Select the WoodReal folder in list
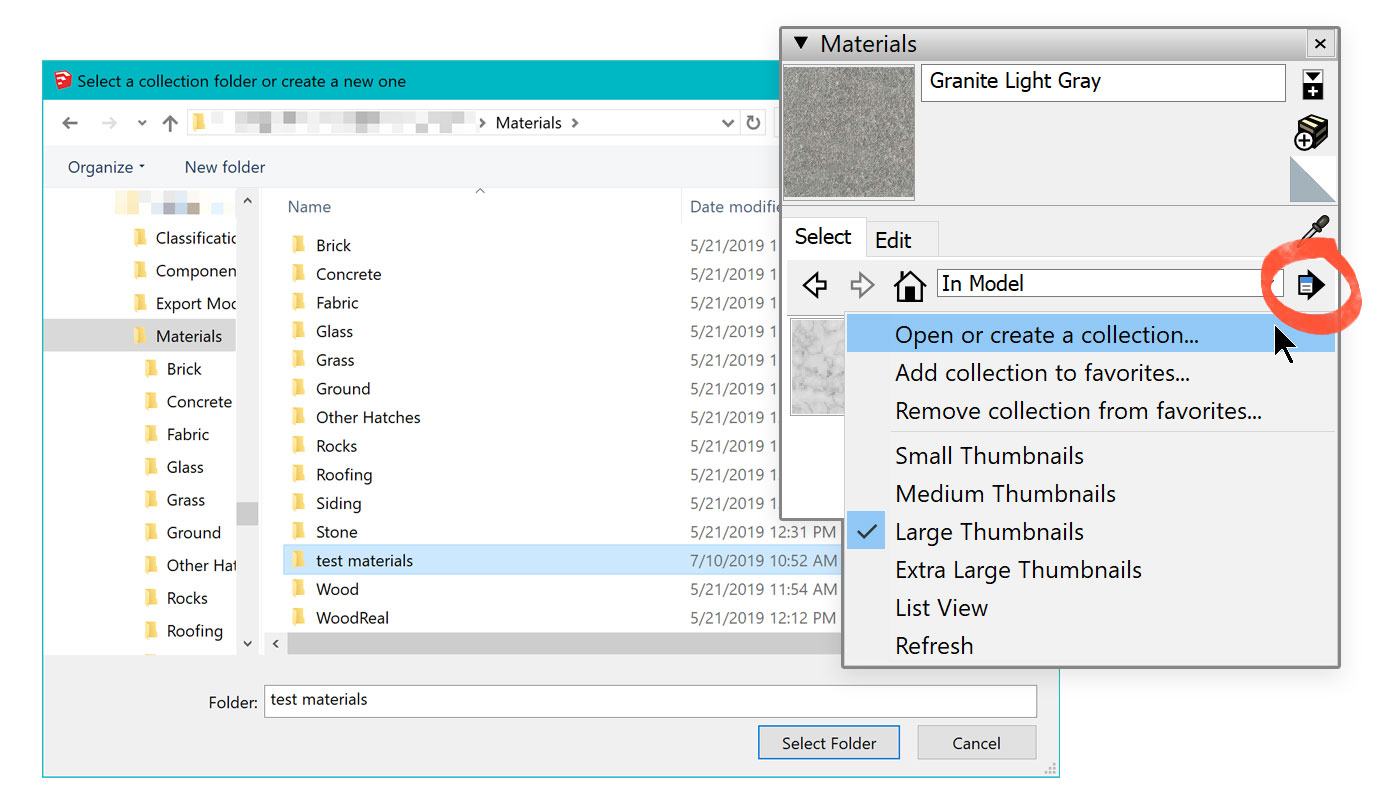 point(352,618)
